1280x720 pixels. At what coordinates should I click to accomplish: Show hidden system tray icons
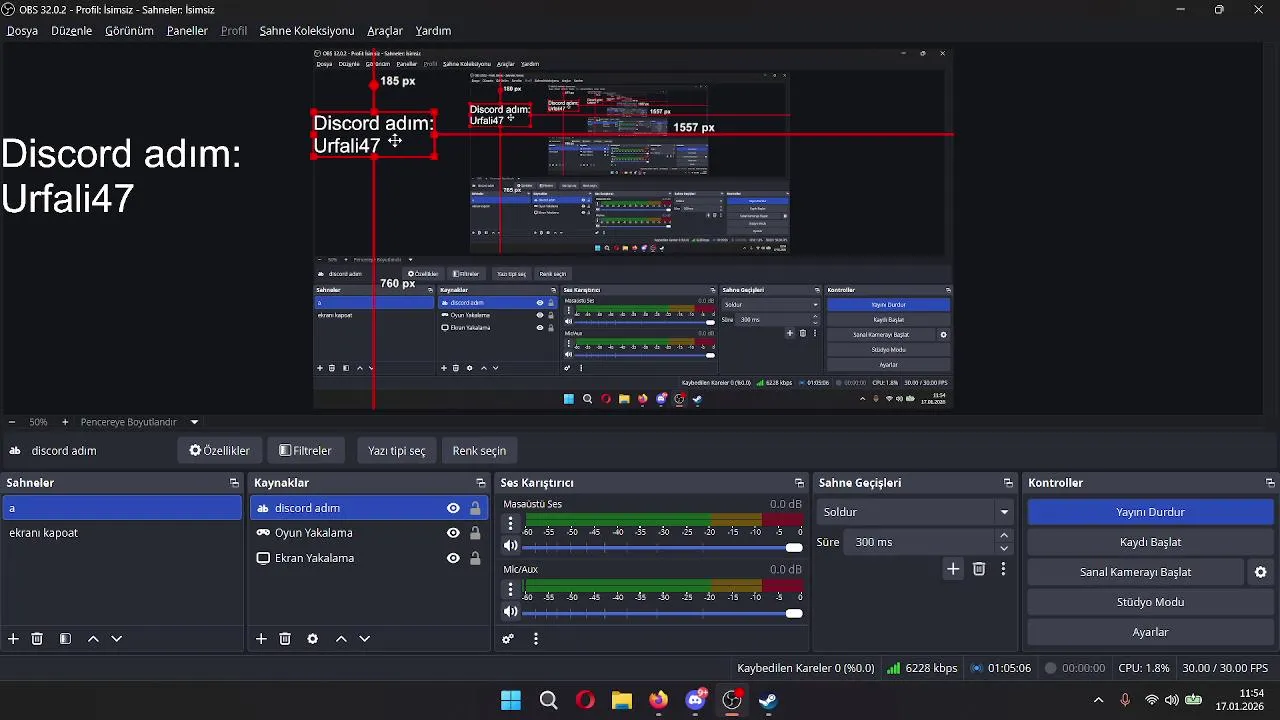click(1098, 700)
